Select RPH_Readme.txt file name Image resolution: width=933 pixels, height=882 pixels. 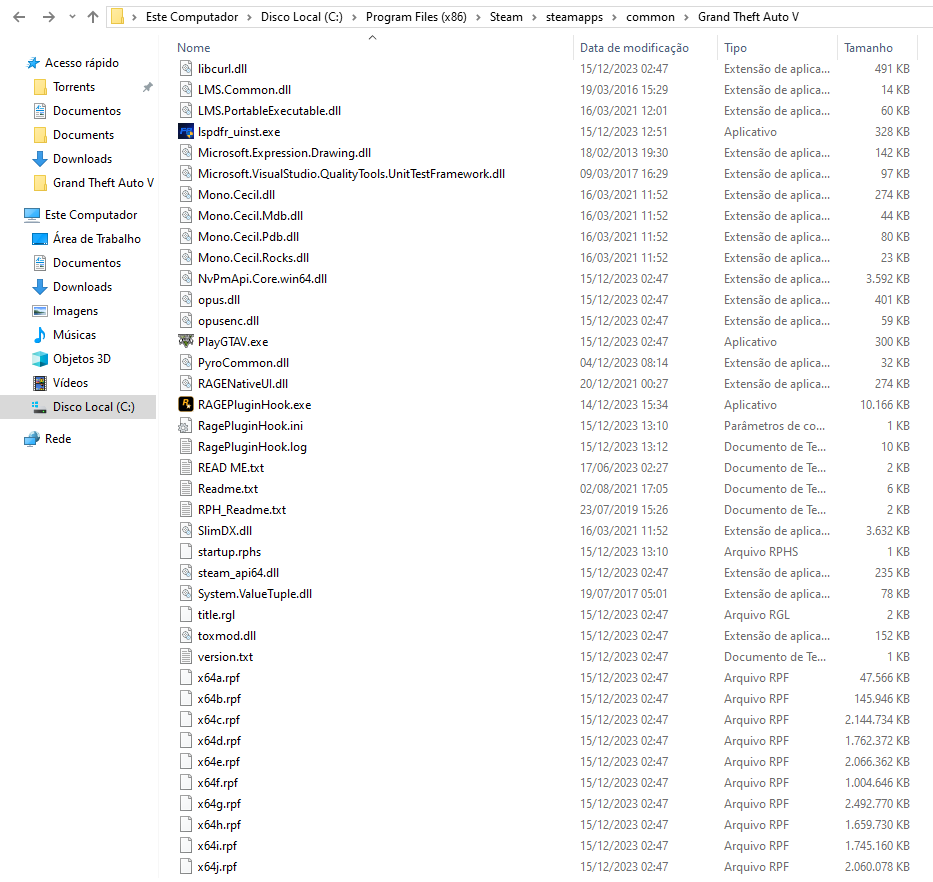[242, 509]
